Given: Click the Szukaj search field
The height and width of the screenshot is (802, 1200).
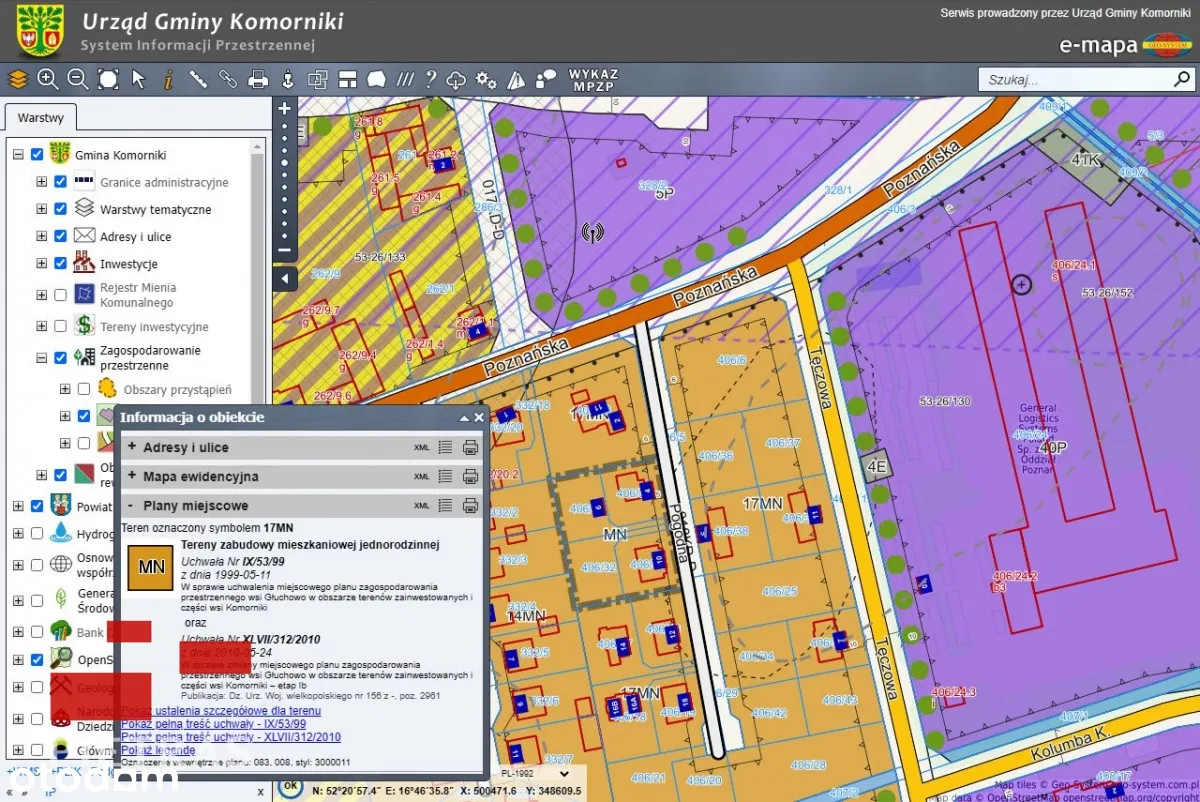Looking at the screenshot, I should click(1060, 80).
